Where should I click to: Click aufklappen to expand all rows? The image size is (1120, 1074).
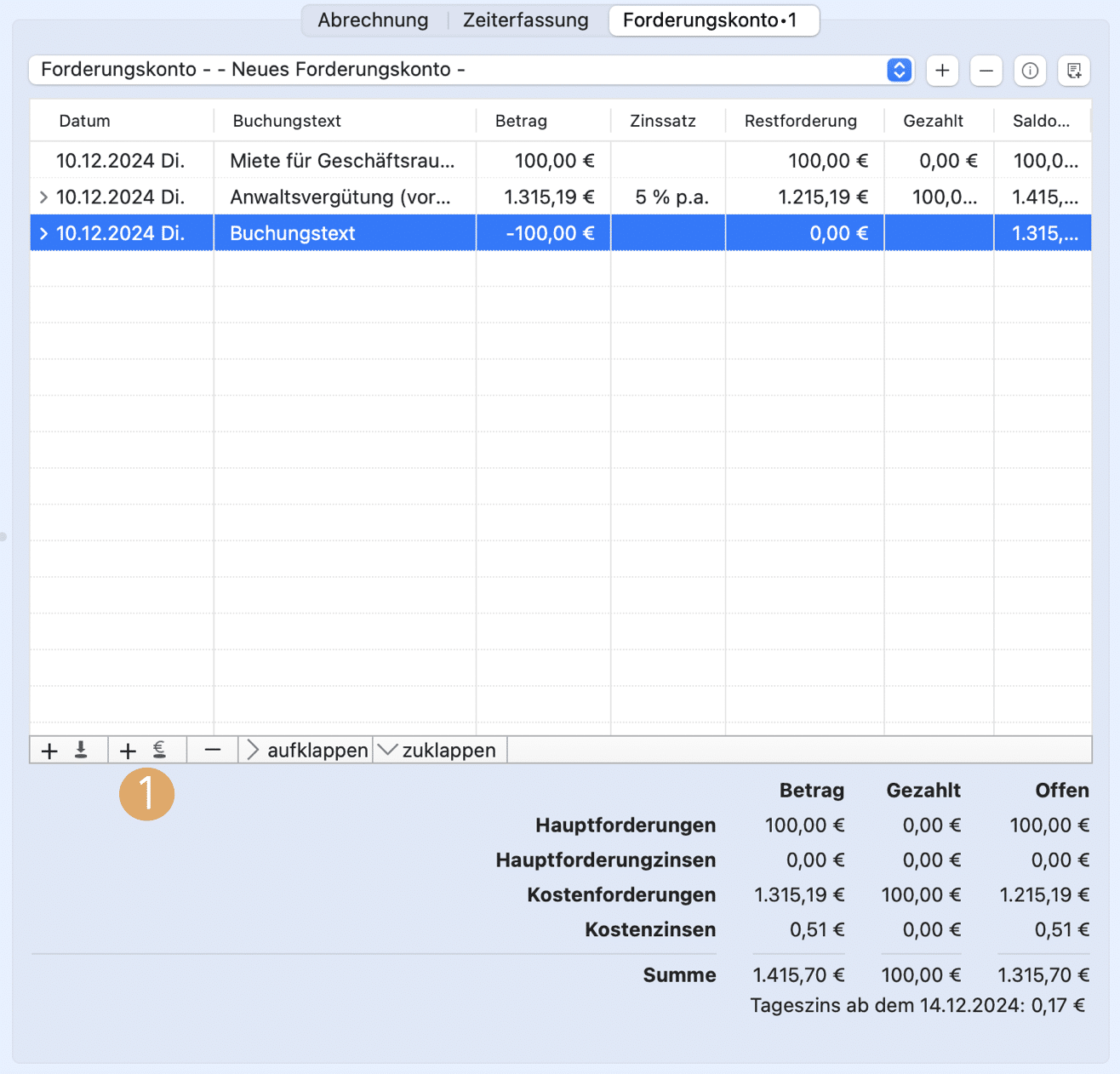tap(306, 750)
